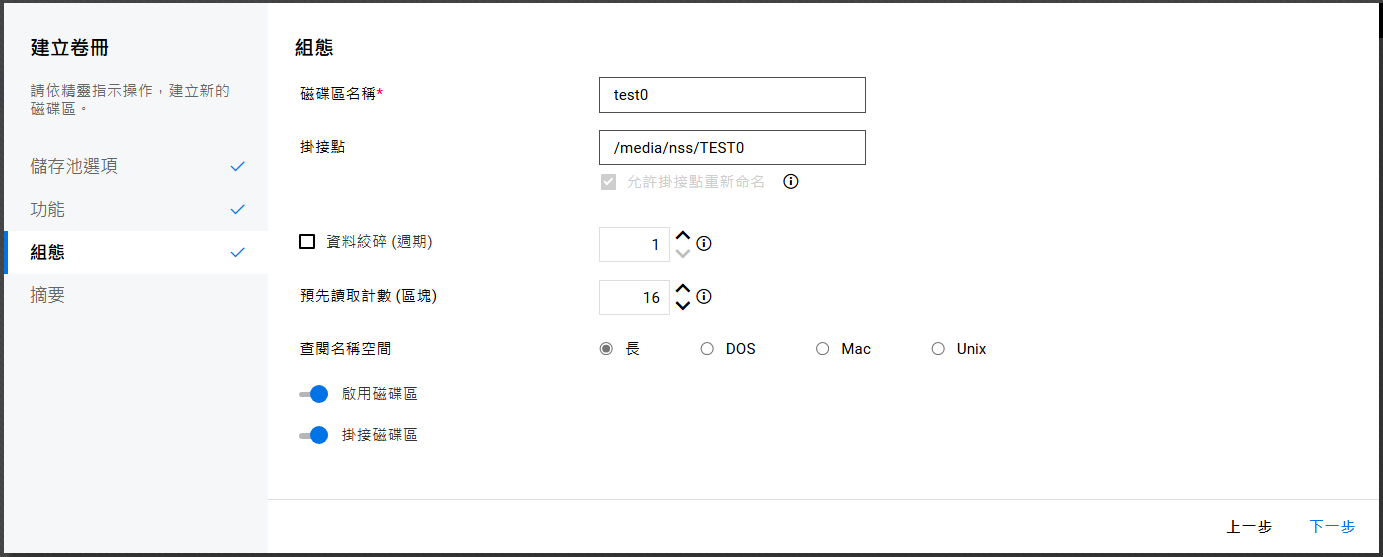Image resolution: width=1383 pixels, height=557 pixels.
Task: Click info icon beside 允許掛接點重新命名
Action: click(791, 182)
